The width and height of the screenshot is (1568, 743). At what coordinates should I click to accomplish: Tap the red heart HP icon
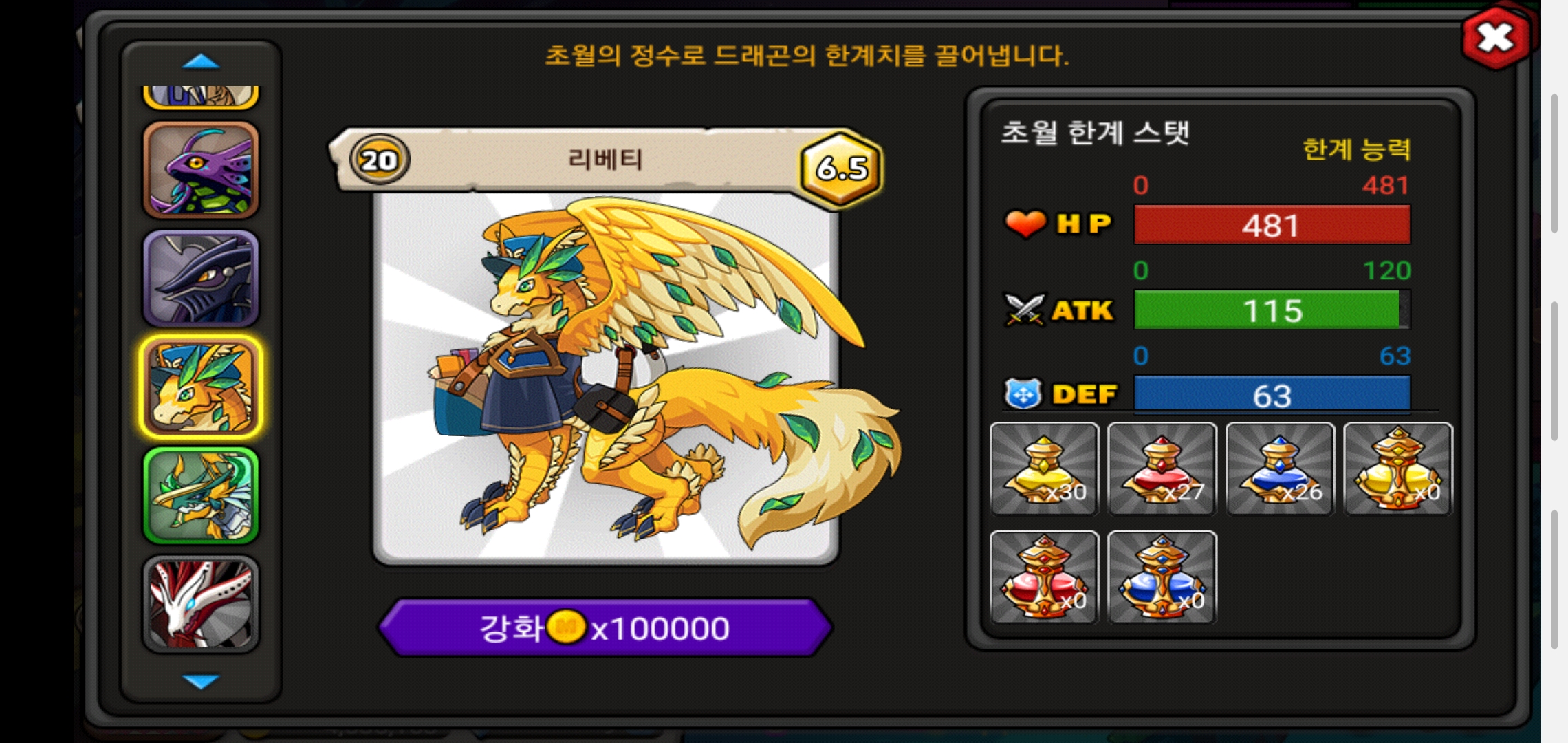pyautogui.click(x=1025, y=224)
